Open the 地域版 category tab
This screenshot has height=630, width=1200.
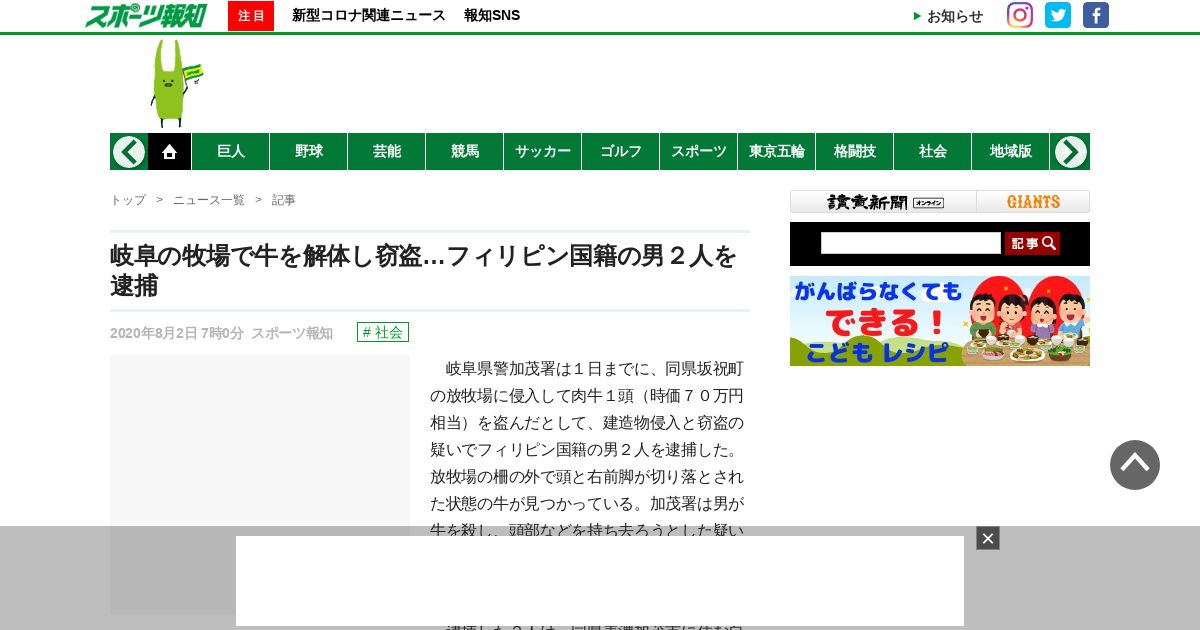1011,152
